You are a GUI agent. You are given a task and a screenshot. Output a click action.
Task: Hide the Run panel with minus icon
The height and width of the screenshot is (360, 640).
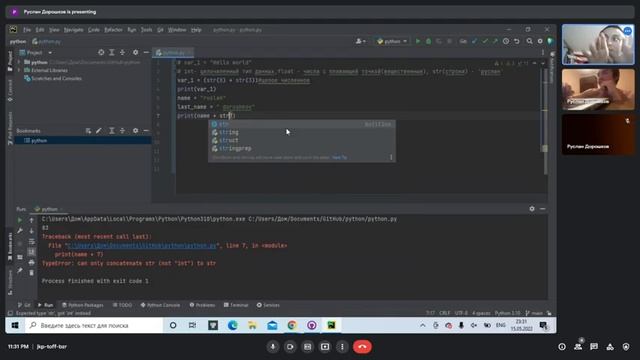[x=542, y=209]
